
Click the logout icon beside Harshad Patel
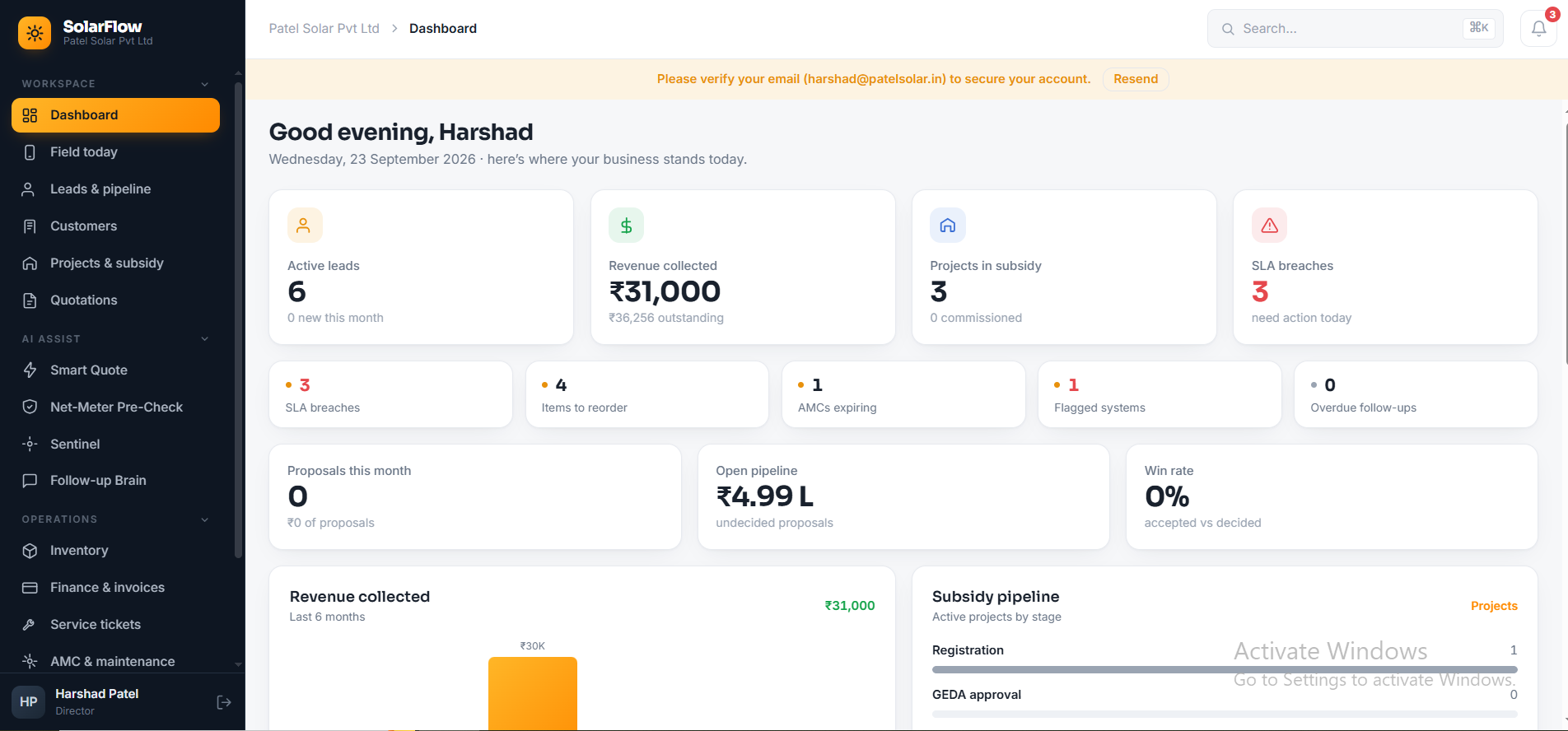(224, 702)
